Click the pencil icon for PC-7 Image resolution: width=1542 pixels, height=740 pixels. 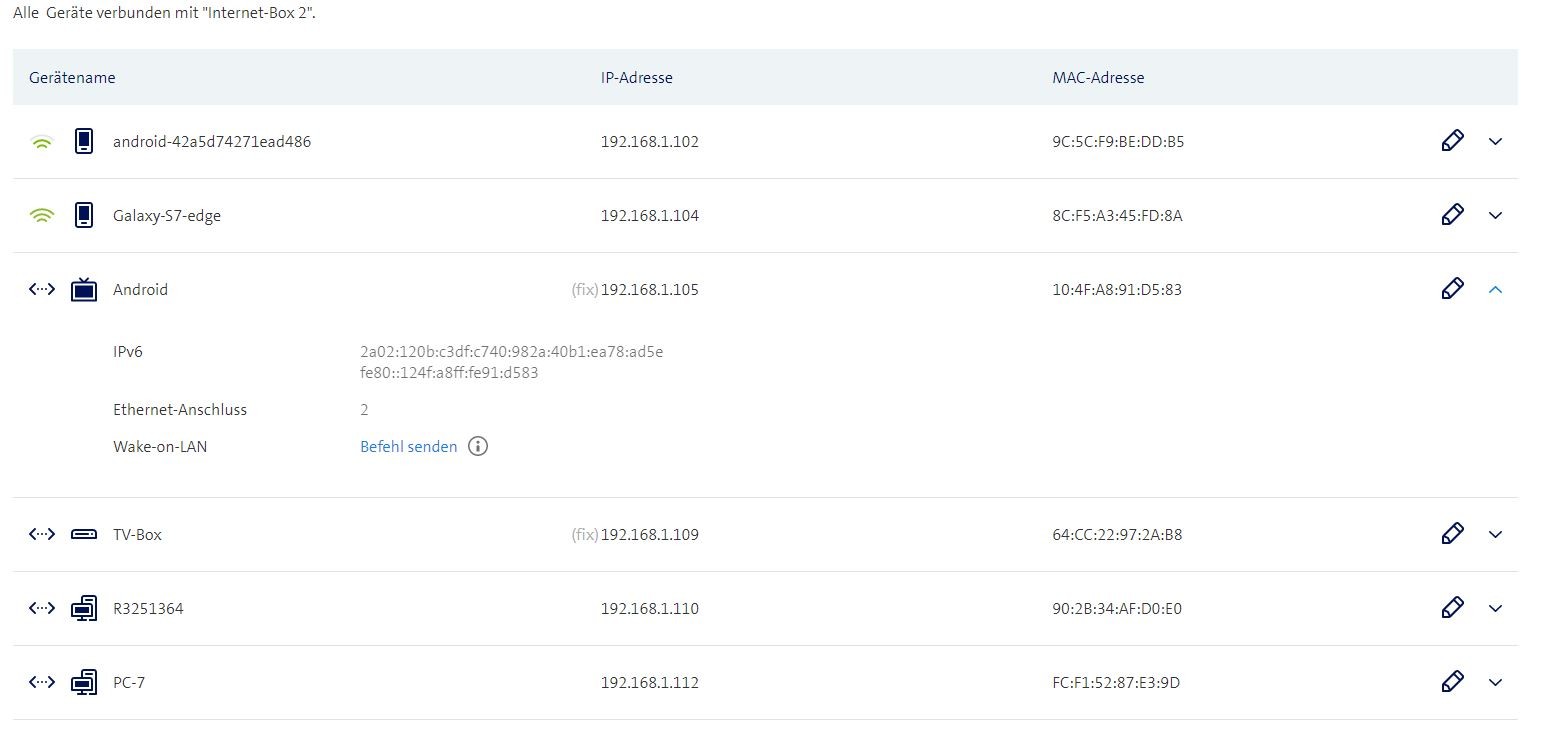[x=1452, y=682]
